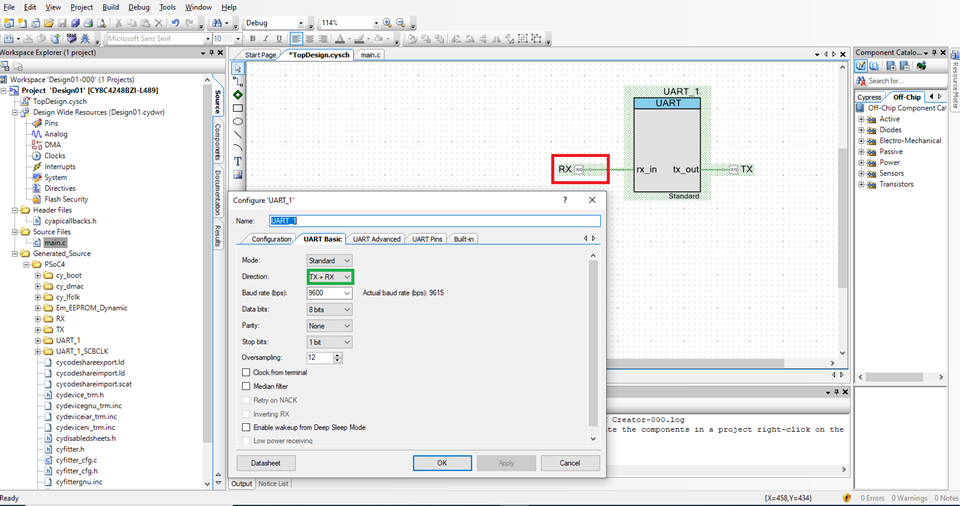Toggle the Inverting RX checkbox
This screenshot has height=506, width=960.
click(x=246, y=414)
